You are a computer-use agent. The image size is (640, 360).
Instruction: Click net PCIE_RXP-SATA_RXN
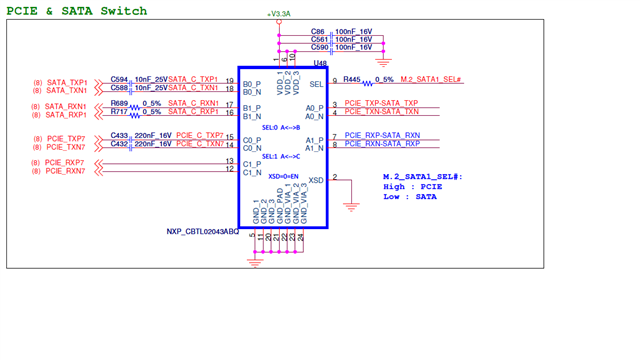382,135
